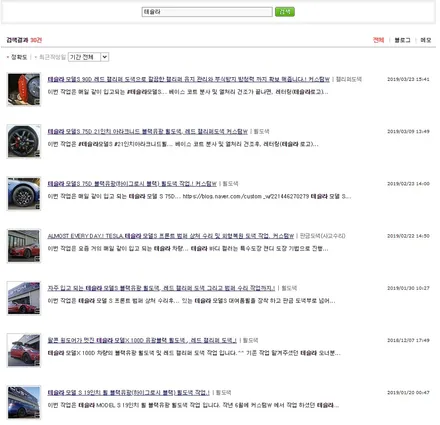Image resolution: width=440 pixels, height=425 pixels.
Task: Click the 2019/02/23 14:00 date
Action: point(408,184)
